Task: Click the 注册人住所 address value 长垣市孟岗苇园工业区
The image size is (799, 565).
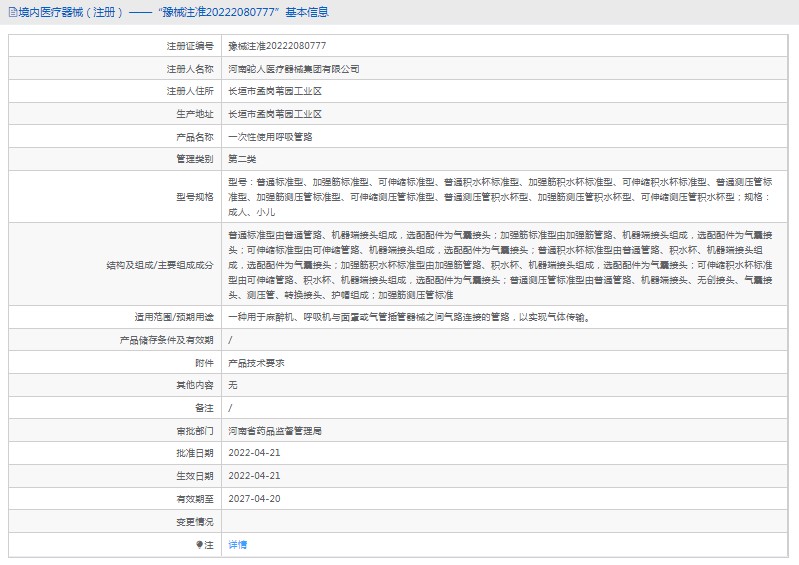Action: [x=275, y=91]
